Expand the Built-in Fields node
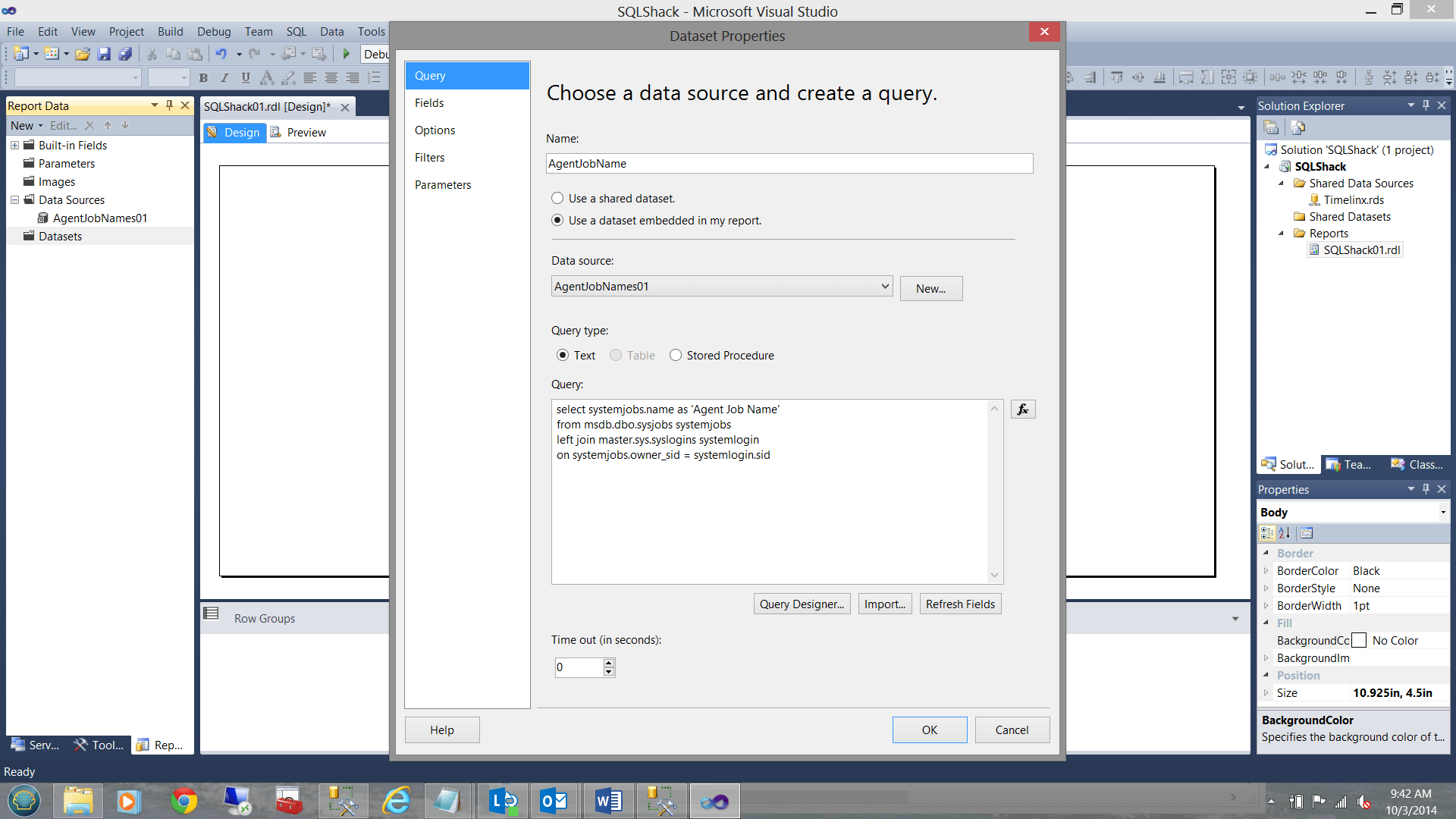 pos(14,146)
